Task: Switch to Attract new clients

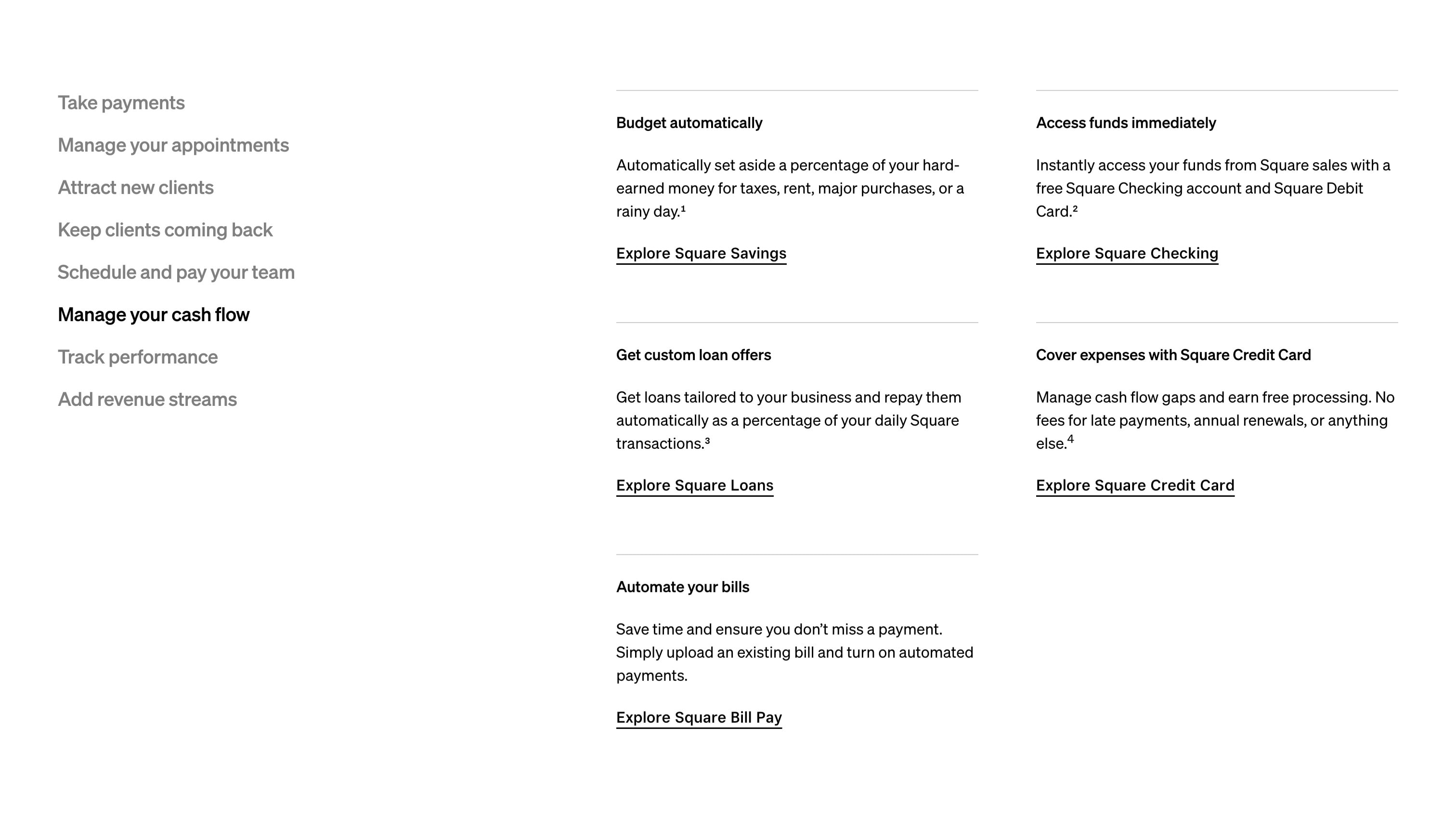Action: click(x=136, y=188)
